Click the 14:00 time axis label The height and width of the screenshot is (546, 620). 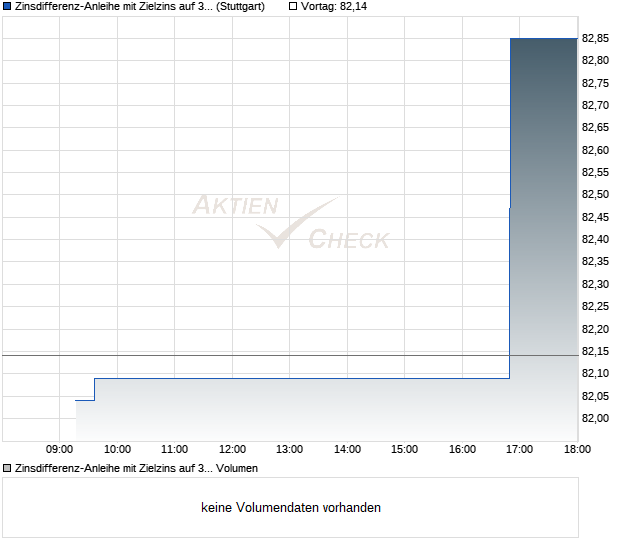(x=348, y=450)
